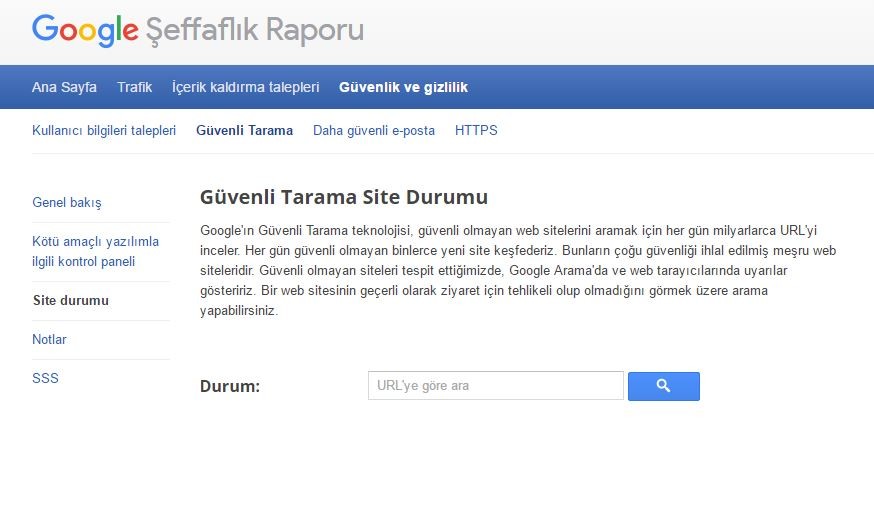Click the Google logo
The height and width of the screenshot is (509, 874).
pos(85,30)
